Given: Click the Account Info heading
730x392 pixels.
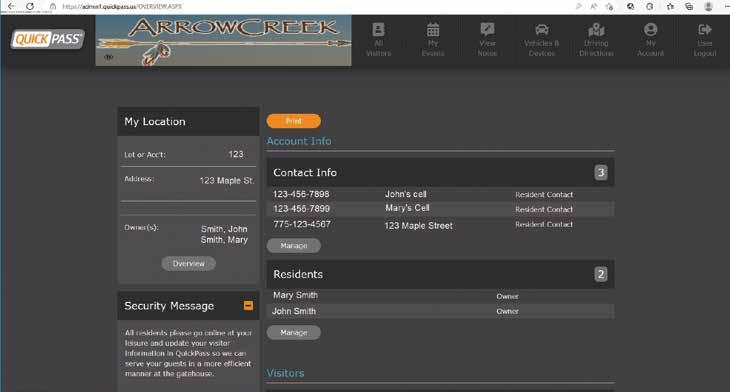Looking at the screenshot, I should [x=299, y=141].
